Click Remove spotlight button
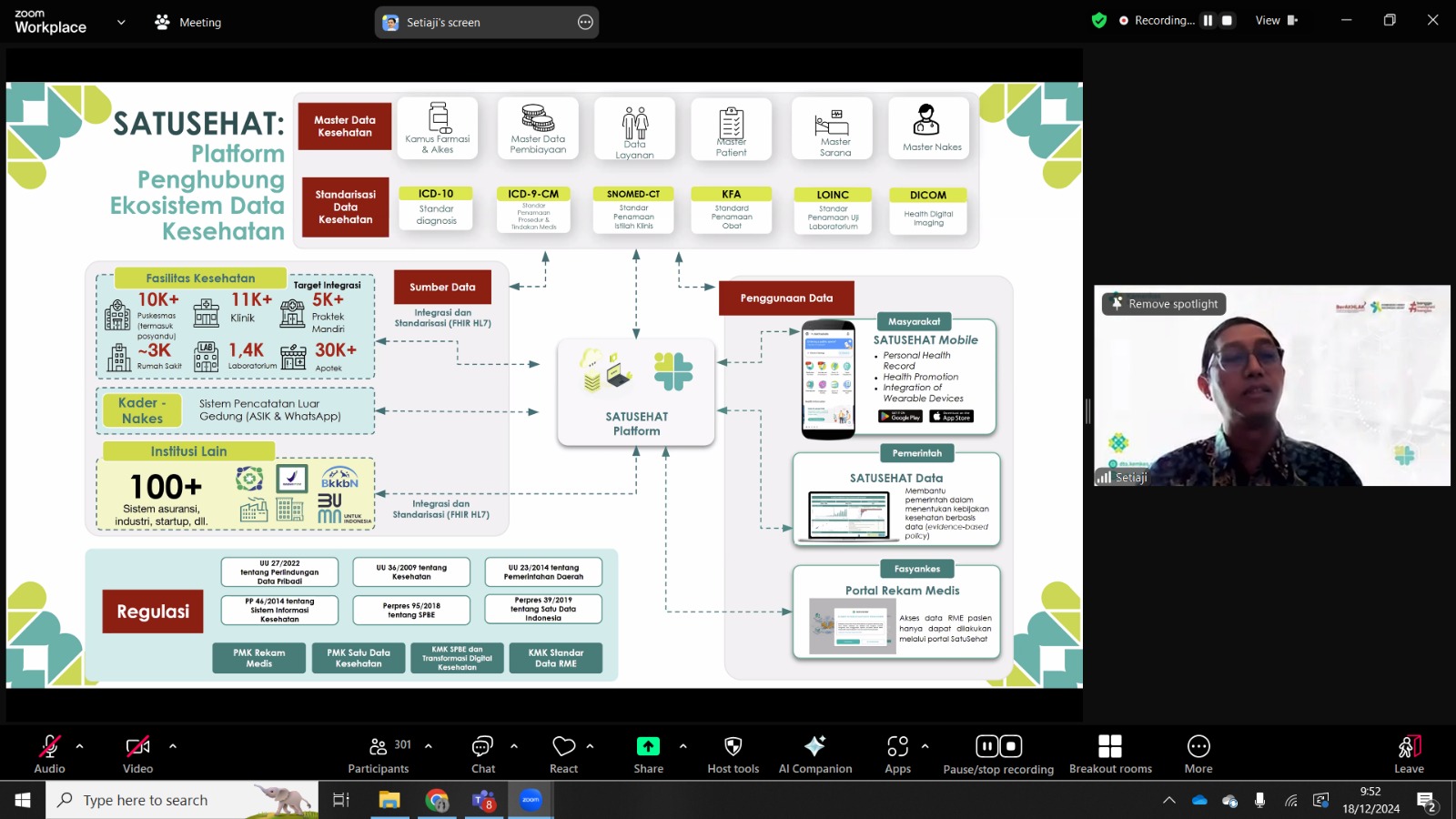Image resolution: width=1456 pixels, height=819 pixels. [x=1164, y=304]
